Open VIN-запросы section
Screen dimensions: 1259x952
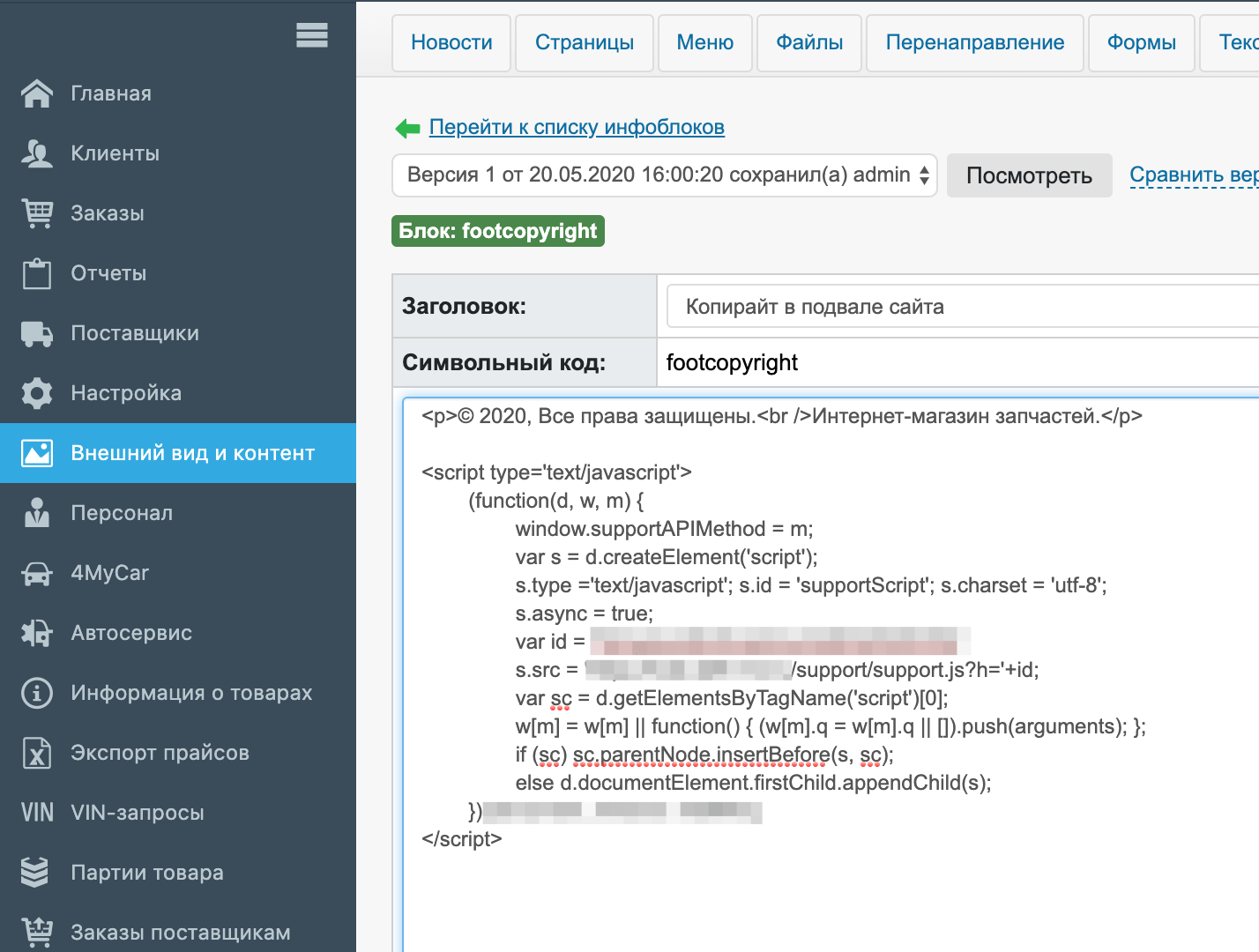point(178,813)
